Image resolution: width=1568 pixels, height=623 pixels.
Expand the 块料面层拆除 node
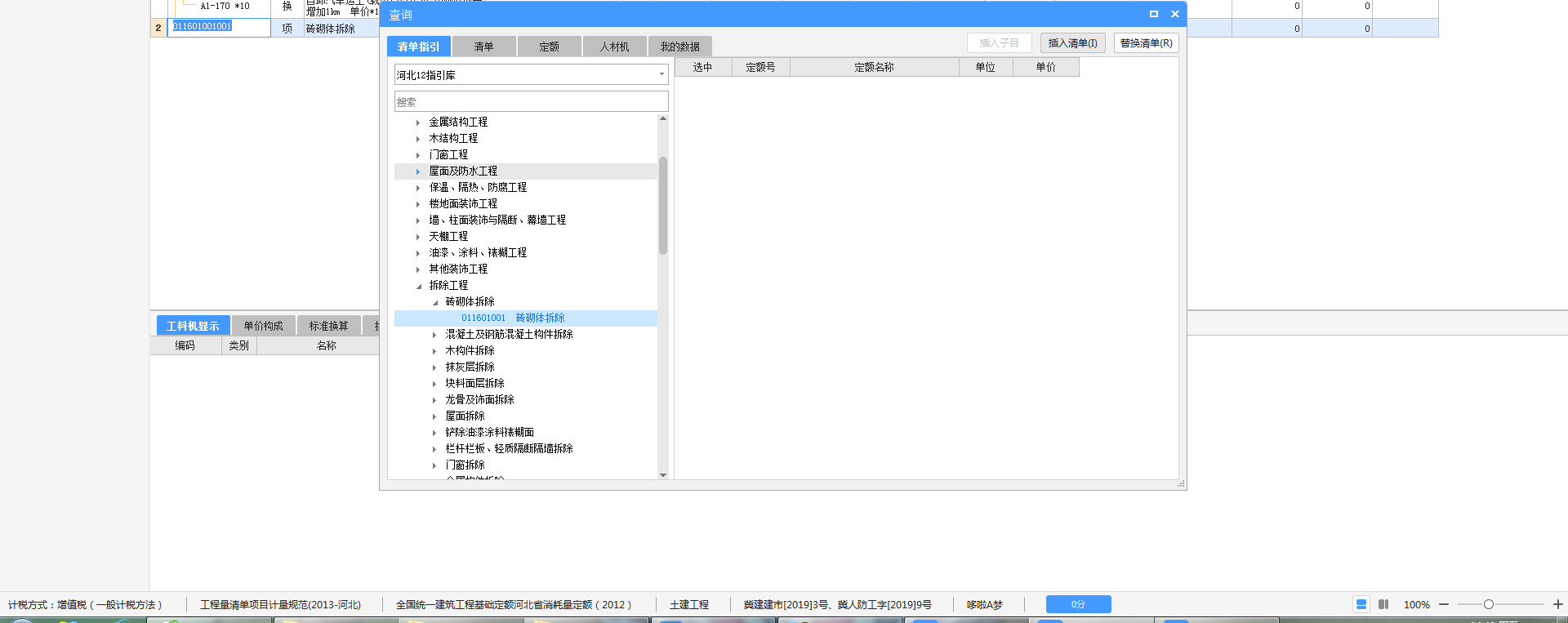(434, 384)
